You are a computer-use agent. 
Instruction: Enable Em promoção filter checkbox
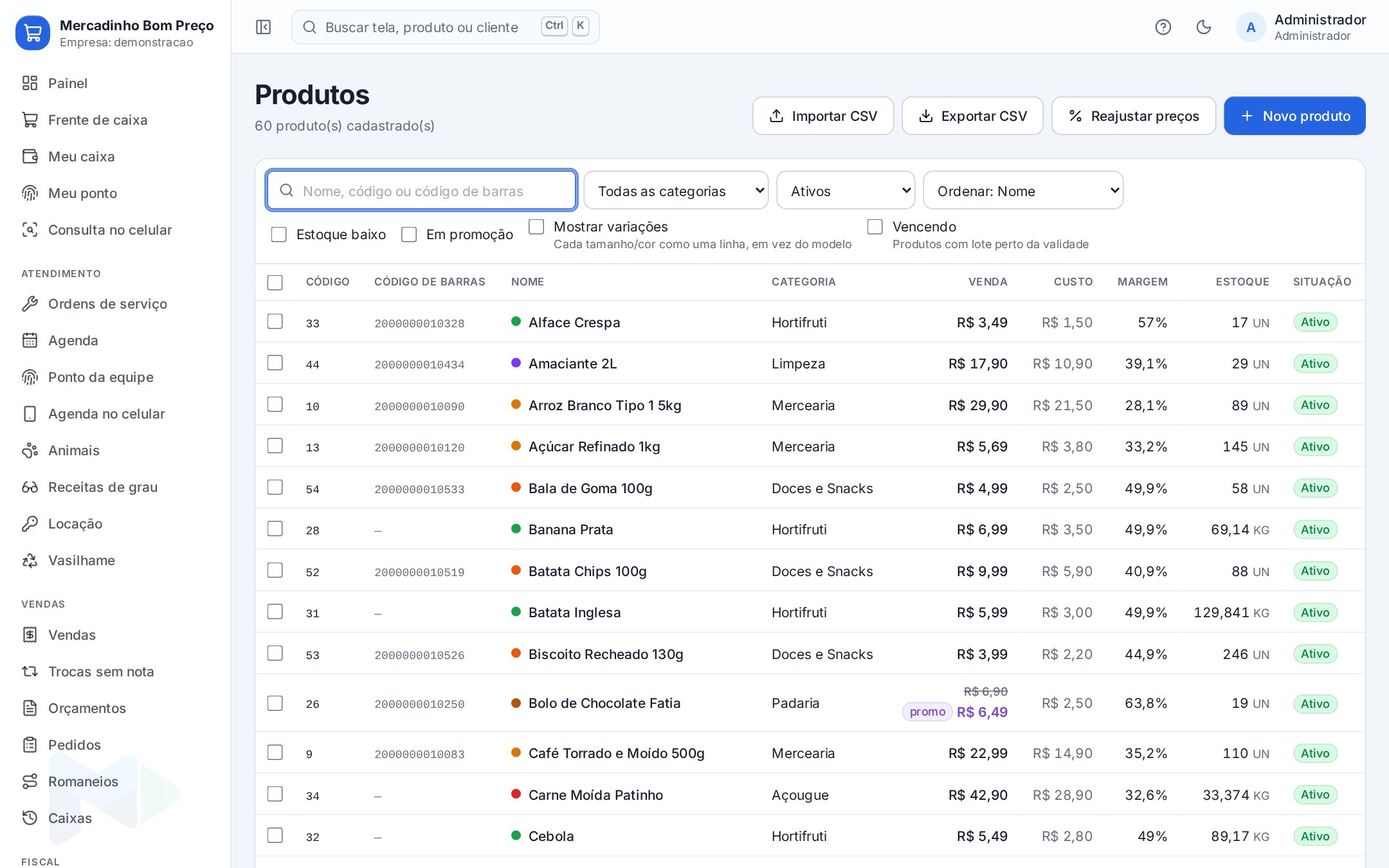click(409, 235)
